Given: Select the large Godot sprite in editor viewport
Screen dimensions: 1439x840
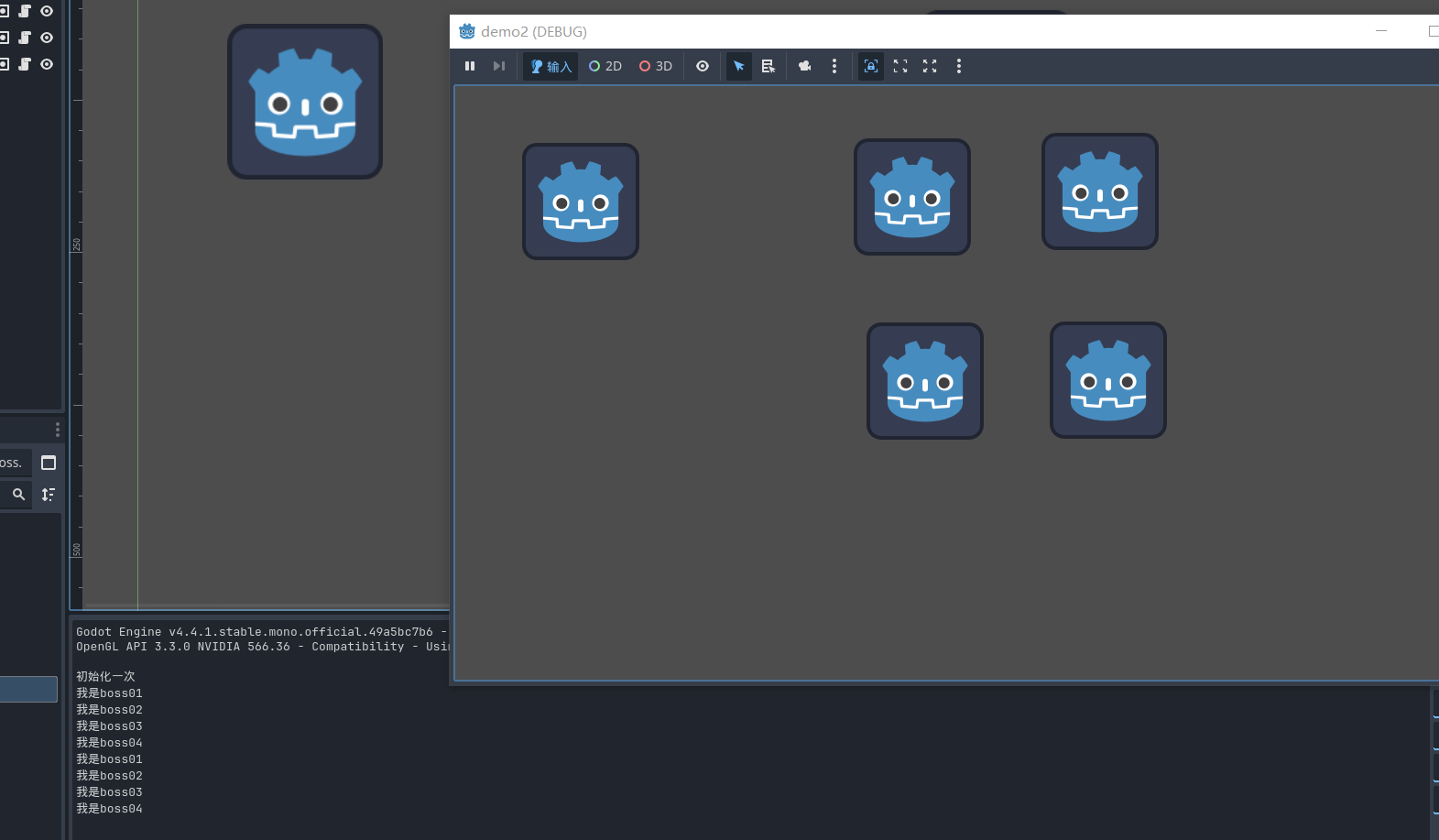Looking at the screenshot, I should (x=305, y=102).
